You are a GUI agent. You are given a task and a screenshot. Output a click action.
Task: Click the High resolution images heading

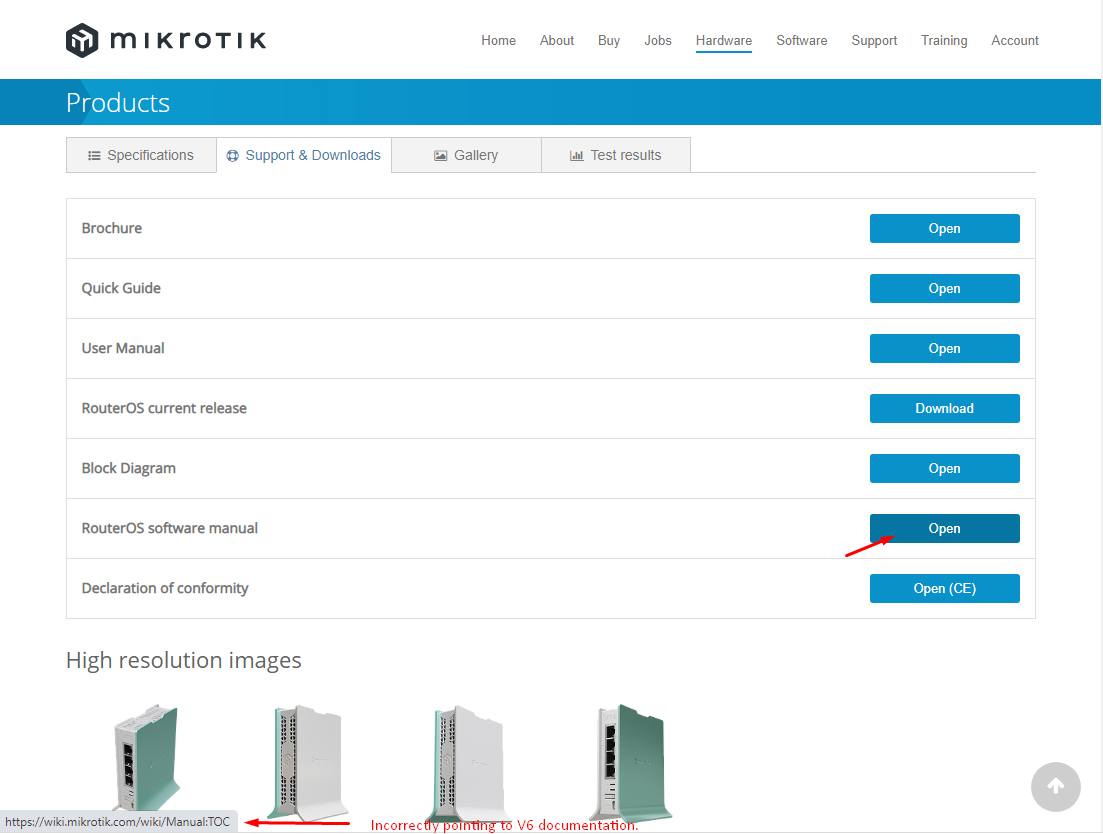click(x=184, y=660)
